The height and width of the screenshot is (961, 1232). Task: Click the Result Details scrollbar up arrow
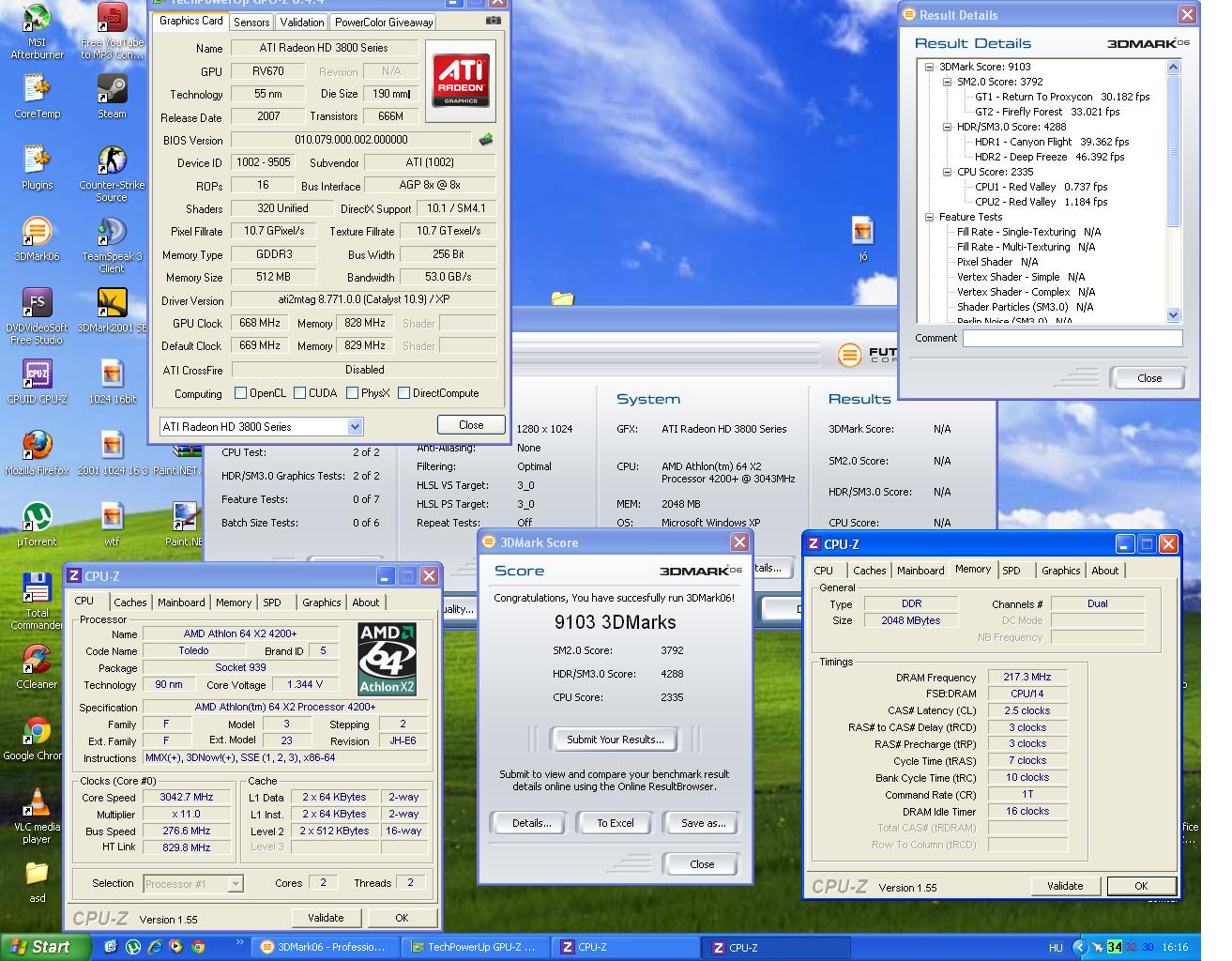[1173, 67]
